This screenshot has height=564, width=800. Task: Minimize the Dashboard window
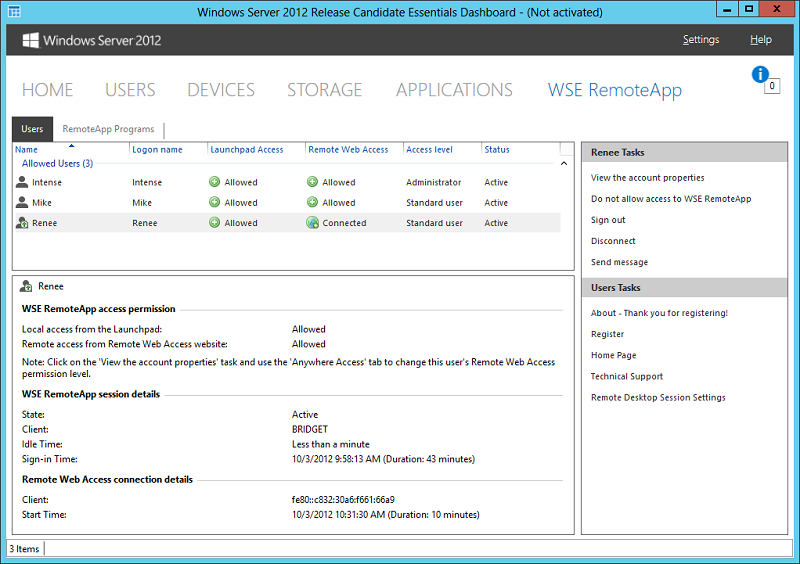(x=727, y=9)
